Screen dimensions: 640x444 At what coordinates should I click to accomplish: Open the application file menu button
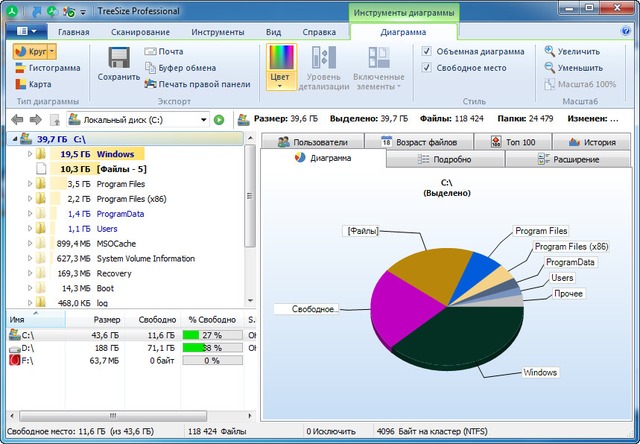(x=27, y=31)
